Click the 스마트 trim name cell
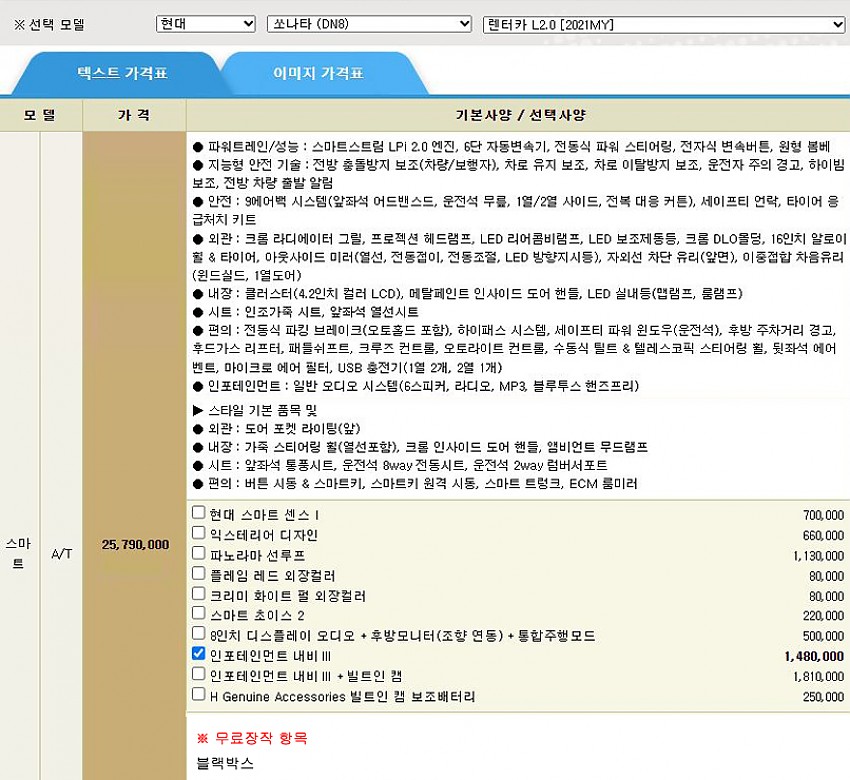Viewport: 850px width, 780px height. tap(18, 553)
